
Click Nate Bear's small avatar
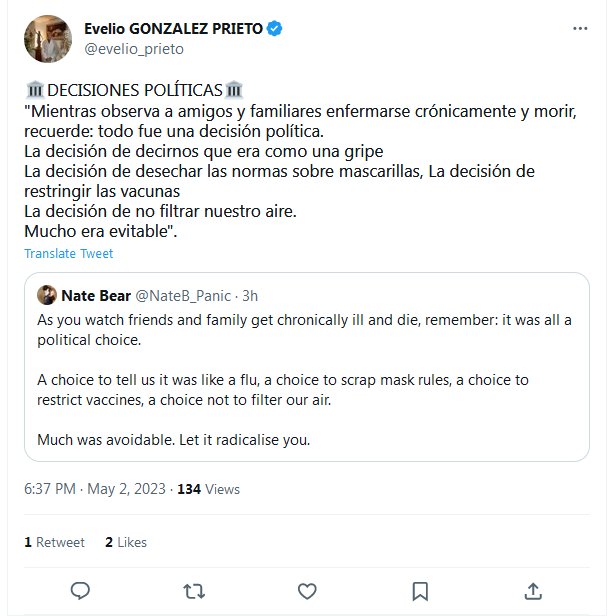coord(46,296)
